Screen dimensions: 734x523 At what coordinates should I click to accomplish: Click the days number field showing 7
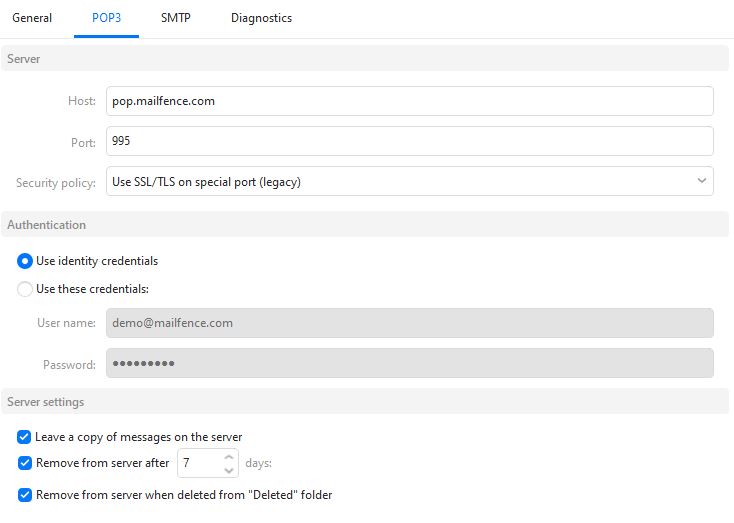200,463
